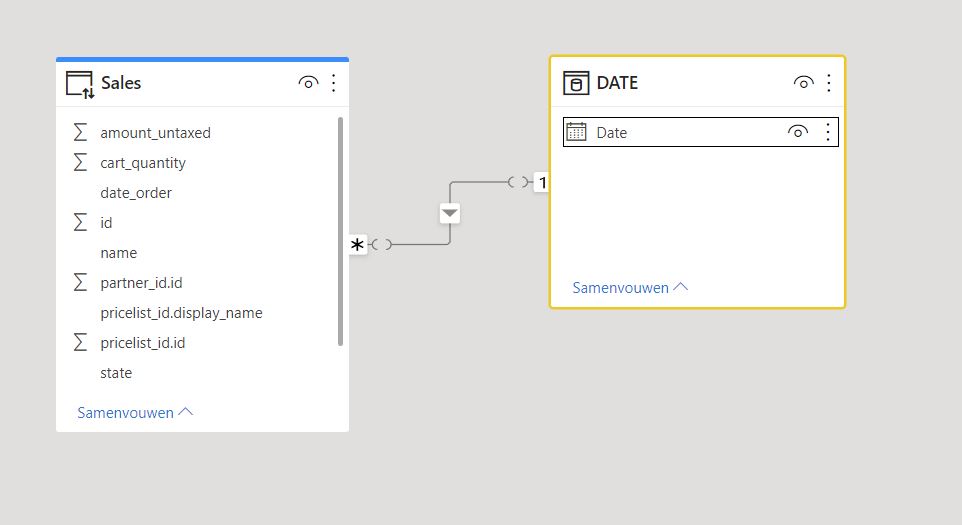
Task: Click the Sales field list scrollbar
Action: (341, 231)
